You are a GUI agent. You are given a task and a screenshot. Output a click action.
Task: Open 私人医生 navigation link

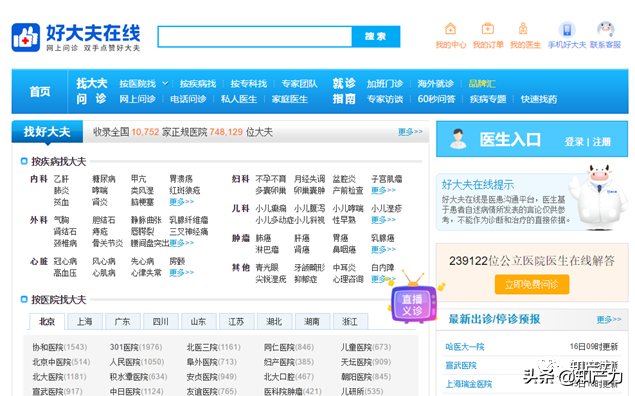pos(239,99)
